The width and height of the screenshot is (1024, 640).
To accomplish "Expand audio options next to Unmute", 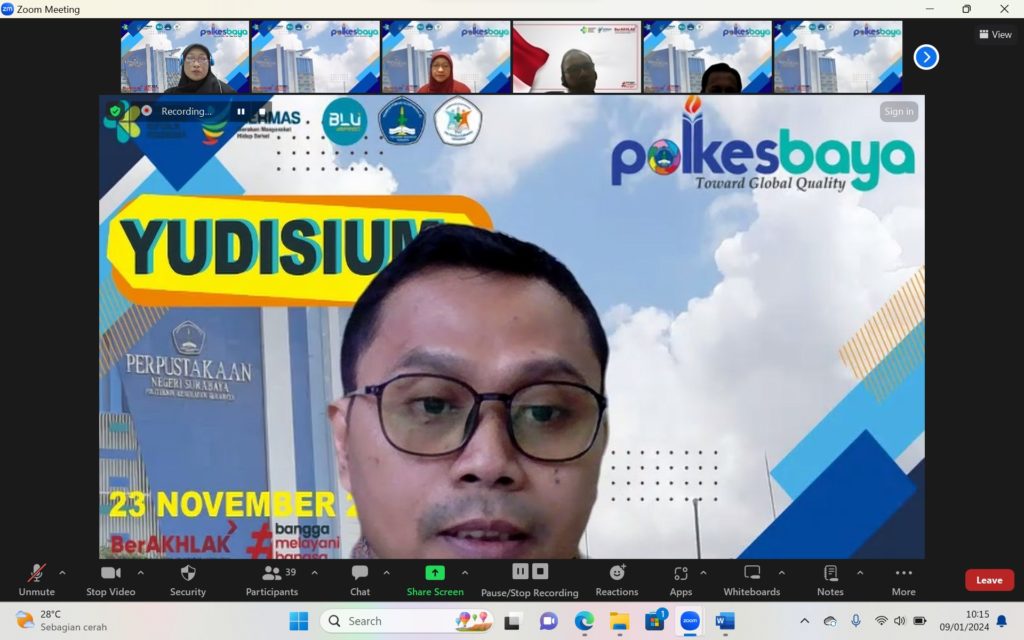I will [62, 573].
